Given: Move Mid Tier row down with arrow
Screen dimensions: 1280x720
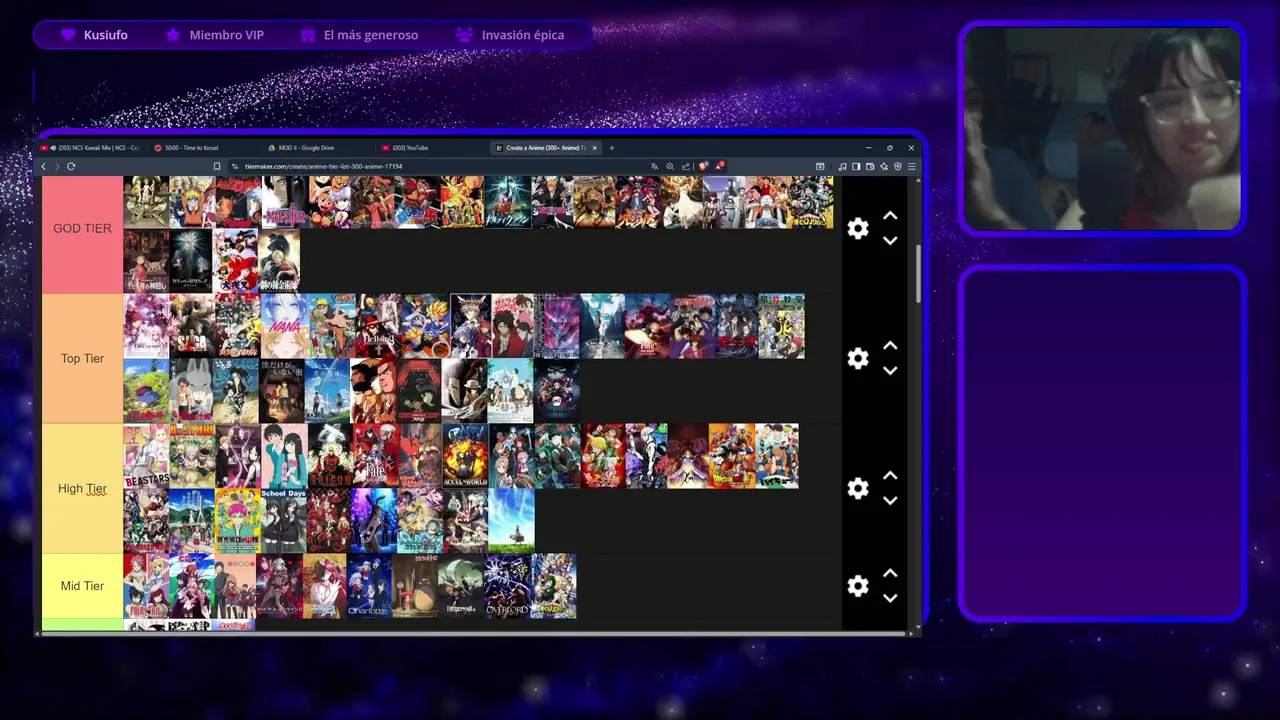Looking at the screenshot, I should coord(890,599).
